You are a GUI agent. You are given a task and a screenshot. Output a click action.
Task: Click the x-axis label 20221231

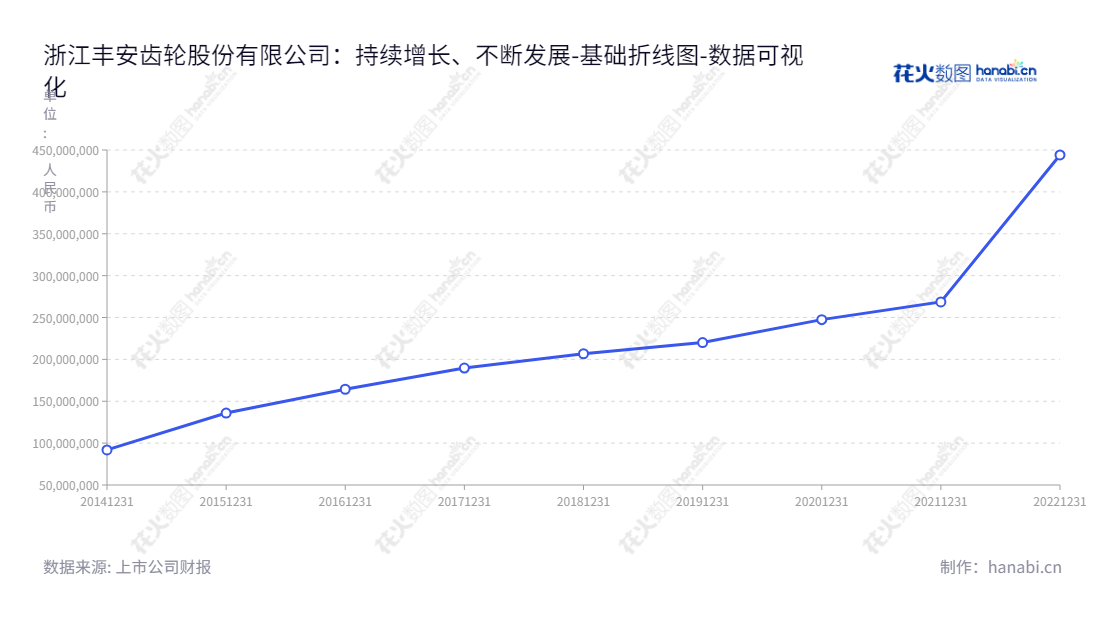[x=1060, y=502]
